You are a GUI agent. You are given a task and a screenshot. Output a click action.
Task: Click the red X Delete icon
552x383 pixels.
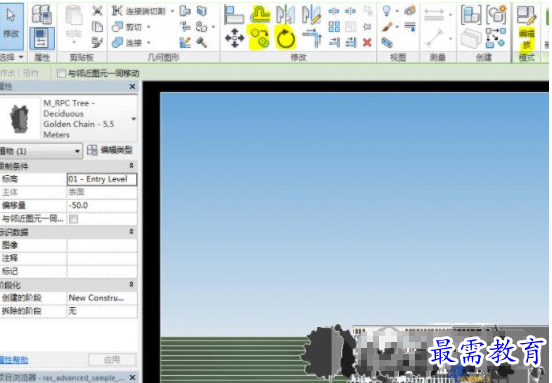pyautogui.click(x=367, y=43)
